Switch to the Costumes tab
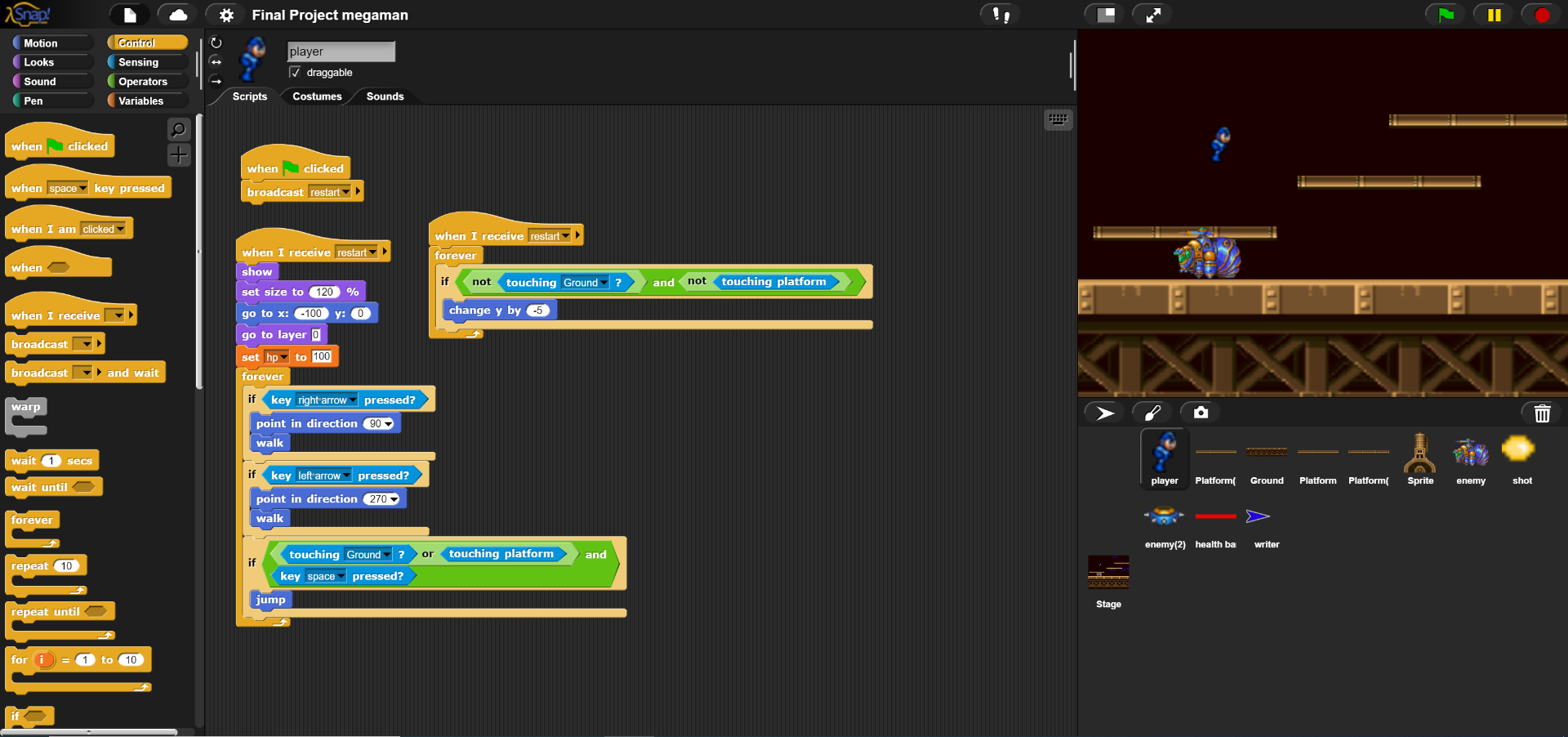The width and height of the screenshot is (1568, 737). pyautogui.click(x=317, y=96)
